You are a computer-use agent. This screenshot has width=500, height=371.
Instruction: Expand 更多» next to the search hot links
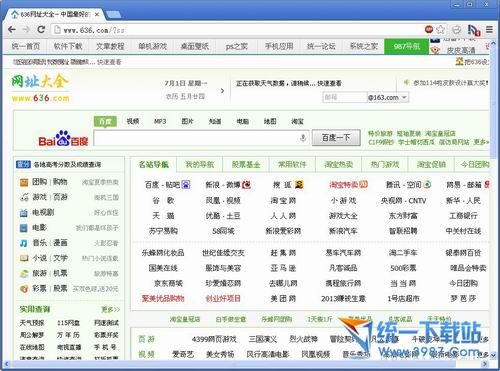click(481, 142)
